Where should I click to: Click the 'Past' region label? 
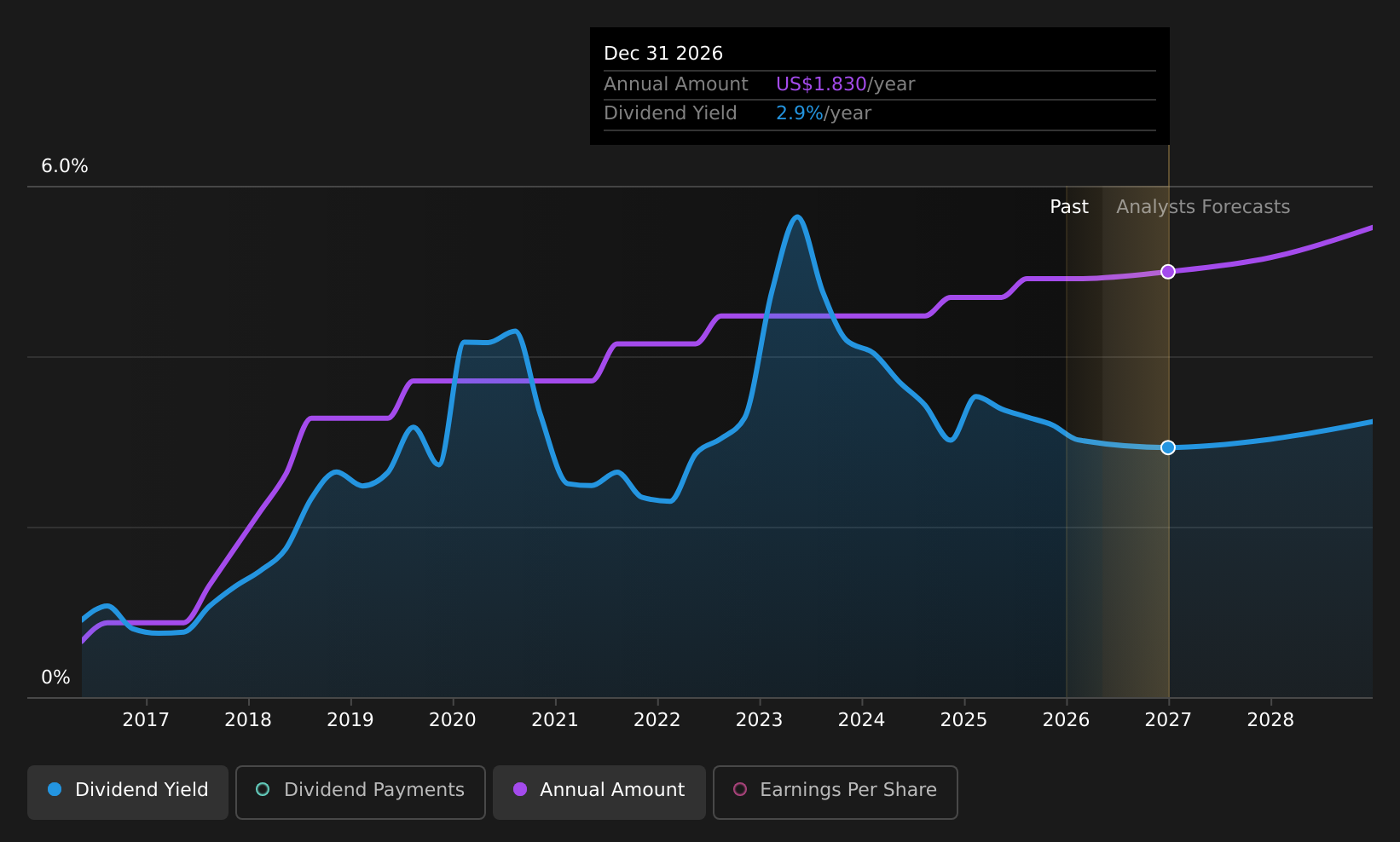coord(1069,207)
